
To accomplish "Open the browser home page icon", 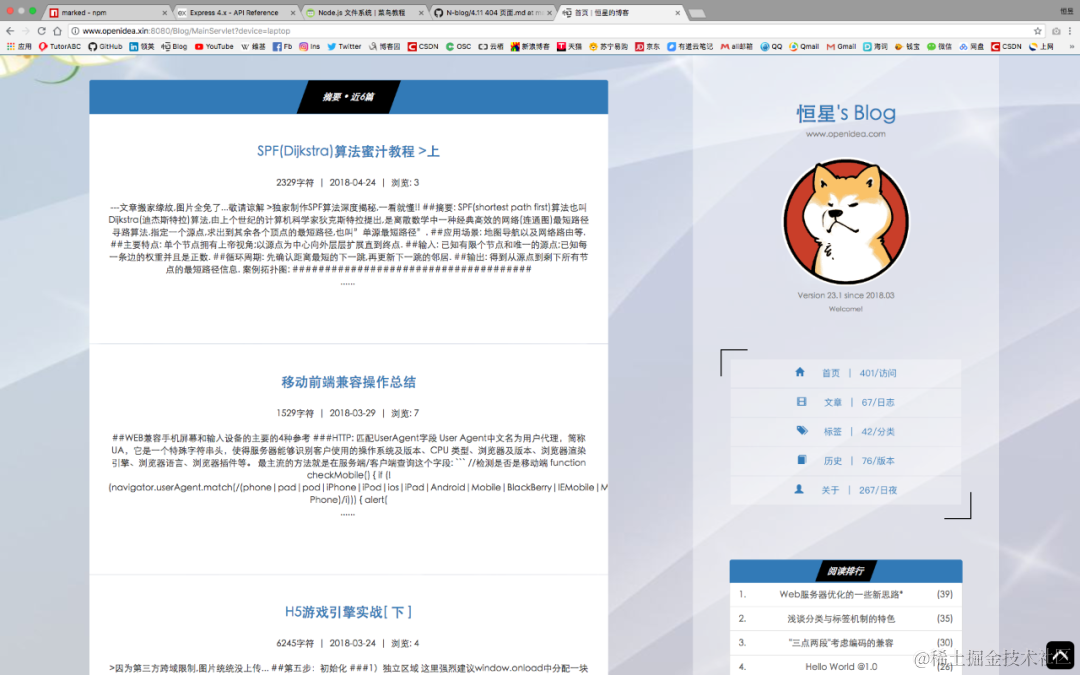I will coord(57,31).
